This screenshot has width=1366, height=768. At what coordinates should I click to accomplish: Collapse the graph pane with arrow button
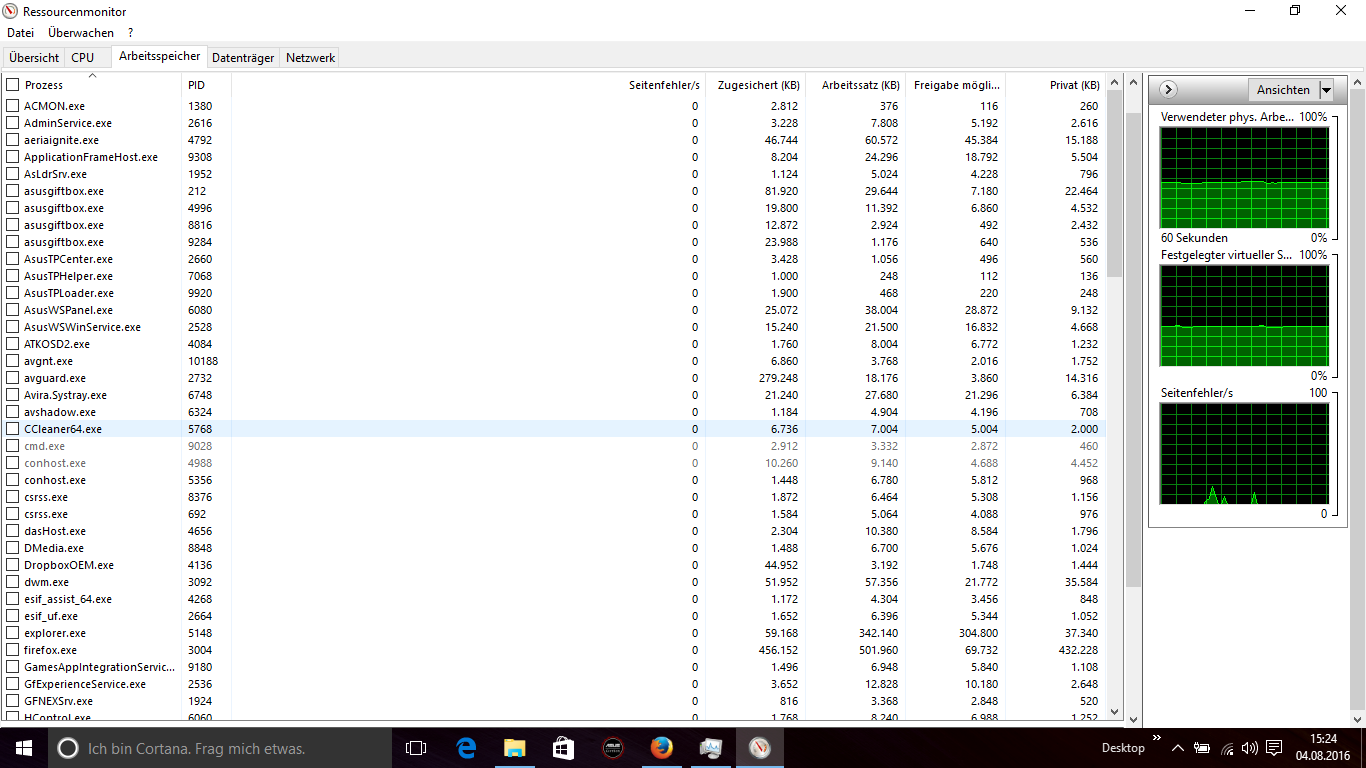(1168, 90)
